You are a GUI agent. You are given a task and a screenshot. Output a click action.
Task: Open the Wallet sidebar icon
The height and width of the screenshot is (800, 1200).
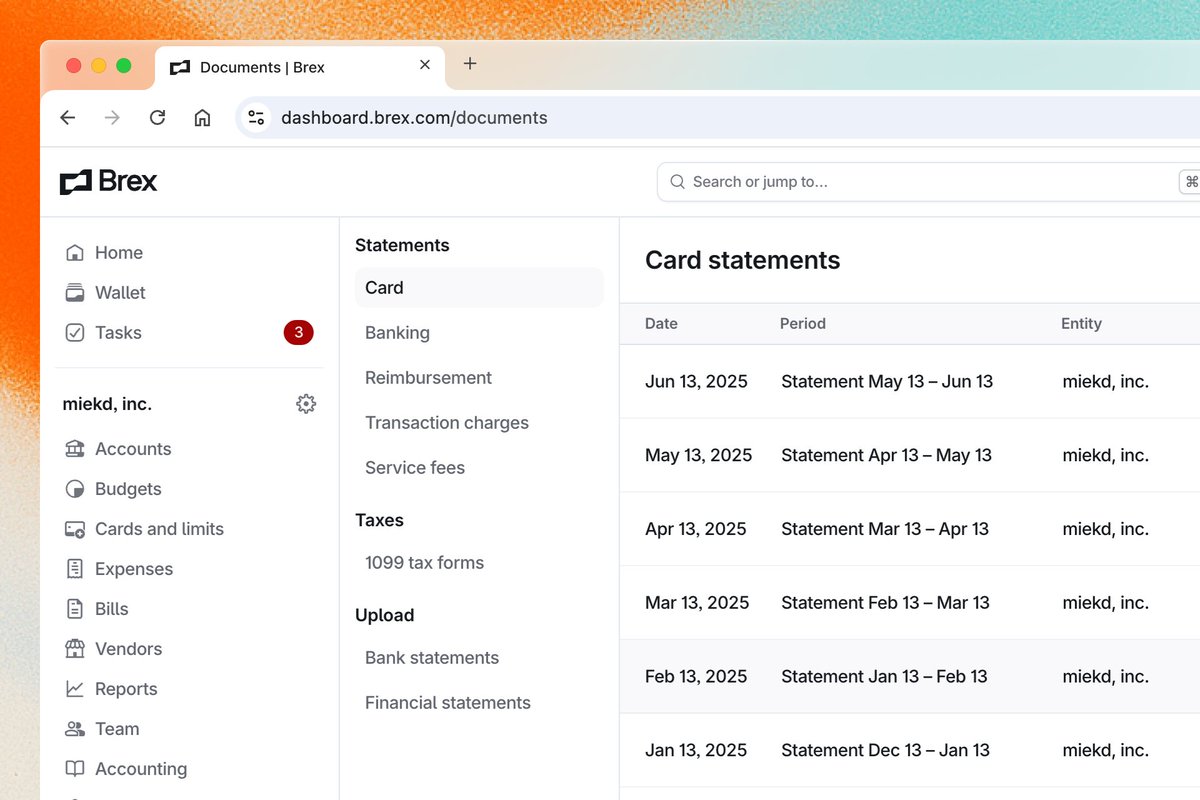click(75, 293)
